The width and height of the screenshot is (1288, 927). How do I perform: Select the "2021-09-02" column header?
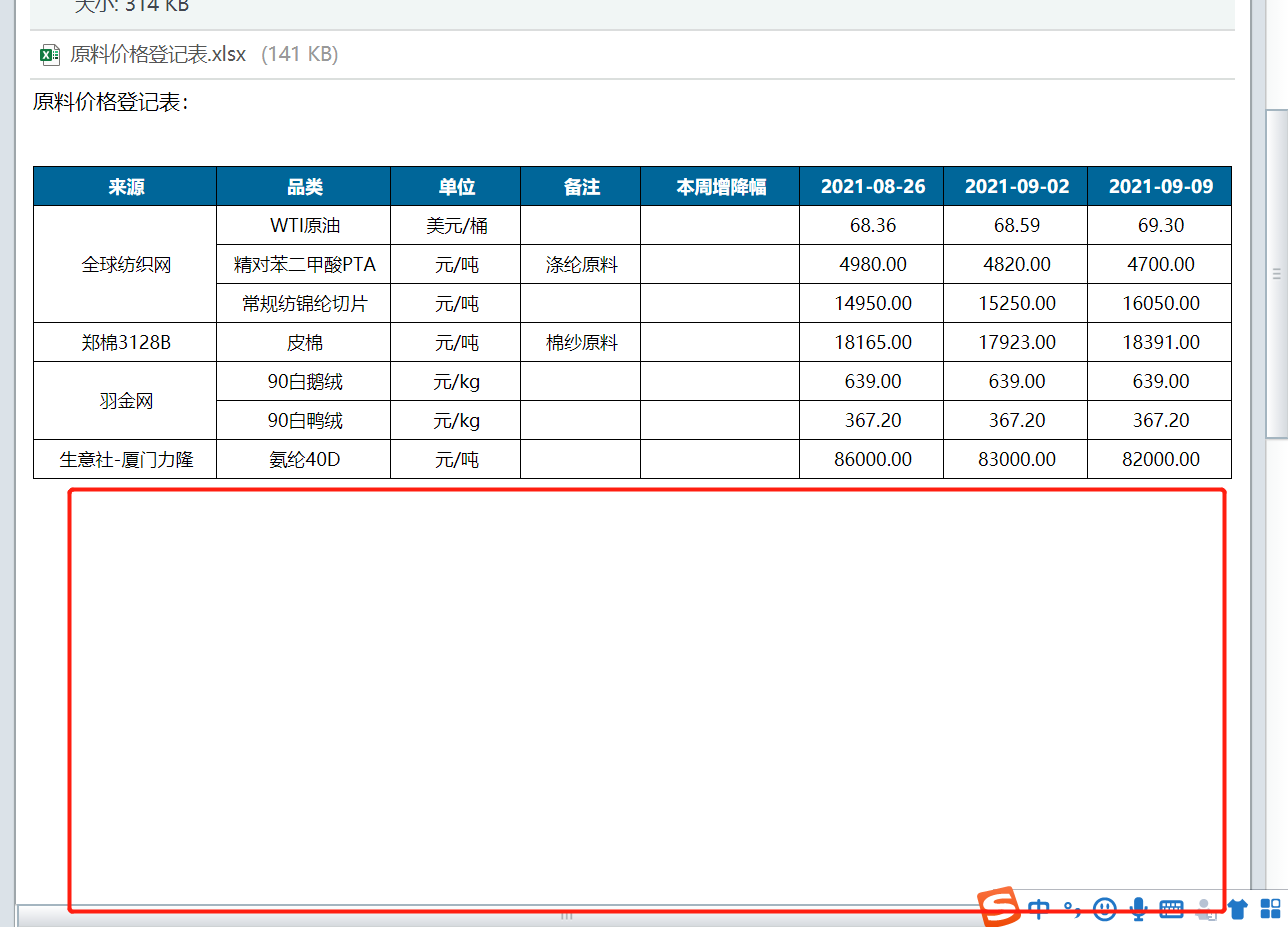(x=1016, y=187)
